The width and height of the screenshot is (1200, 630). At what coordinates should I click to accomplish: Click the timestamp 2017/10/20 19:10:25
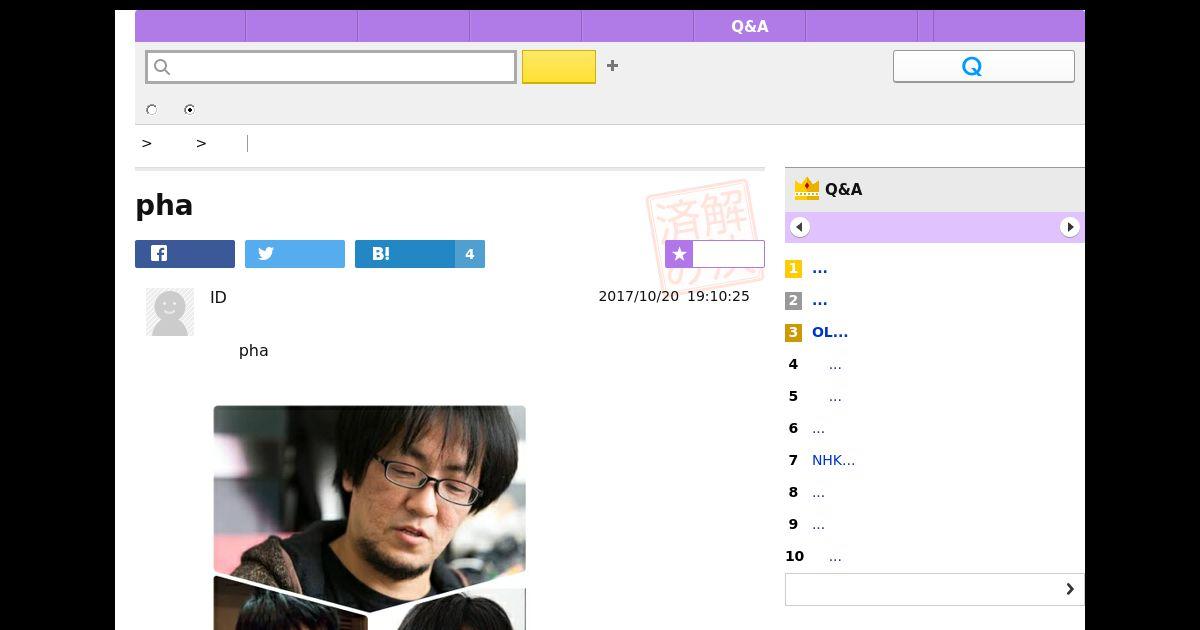(x=674, y=297)
